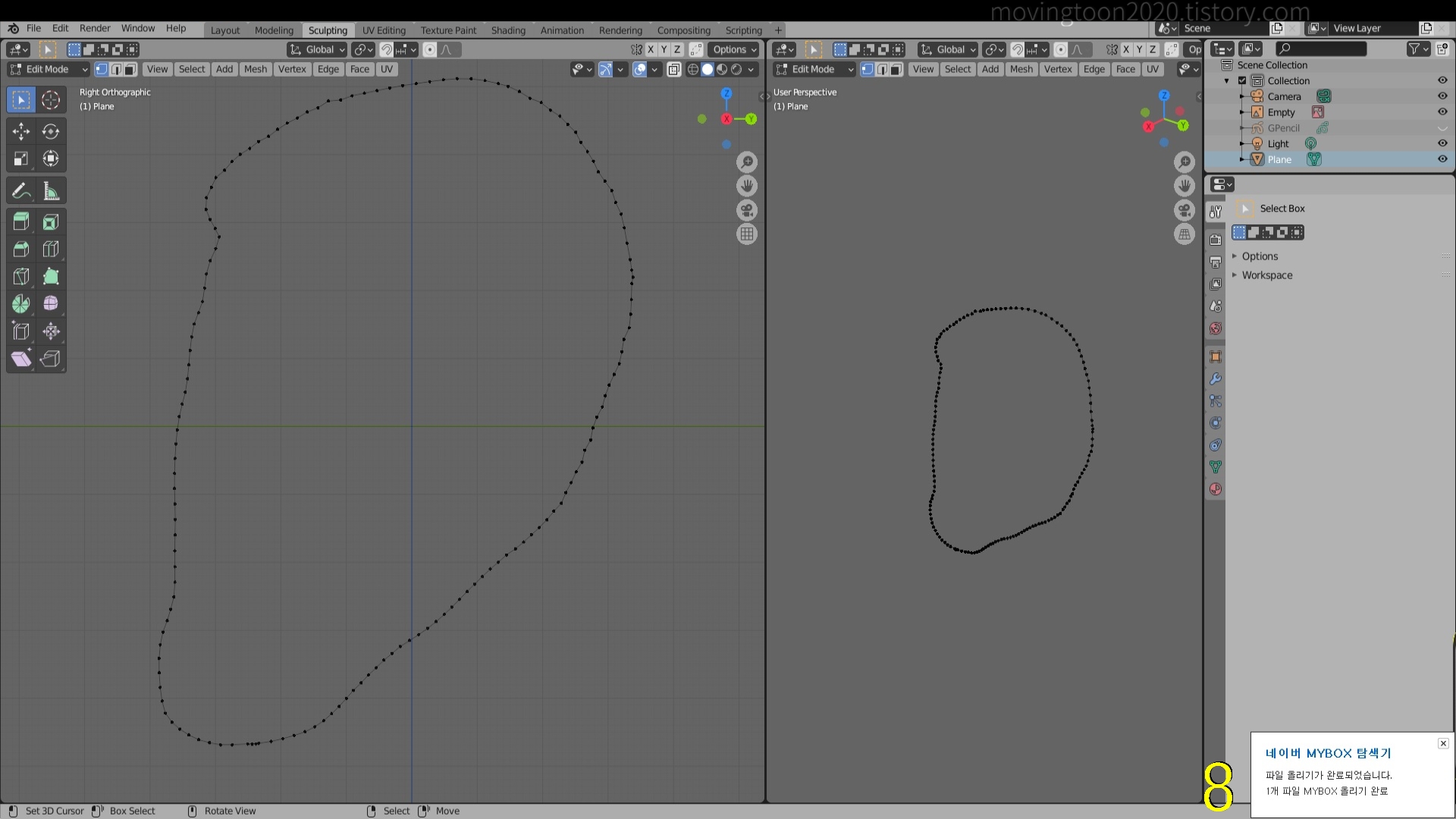The height and width of the screenshot is (819, 1456).
Task: Enable edge select mode in left viewport
Action: pos(116,69)
